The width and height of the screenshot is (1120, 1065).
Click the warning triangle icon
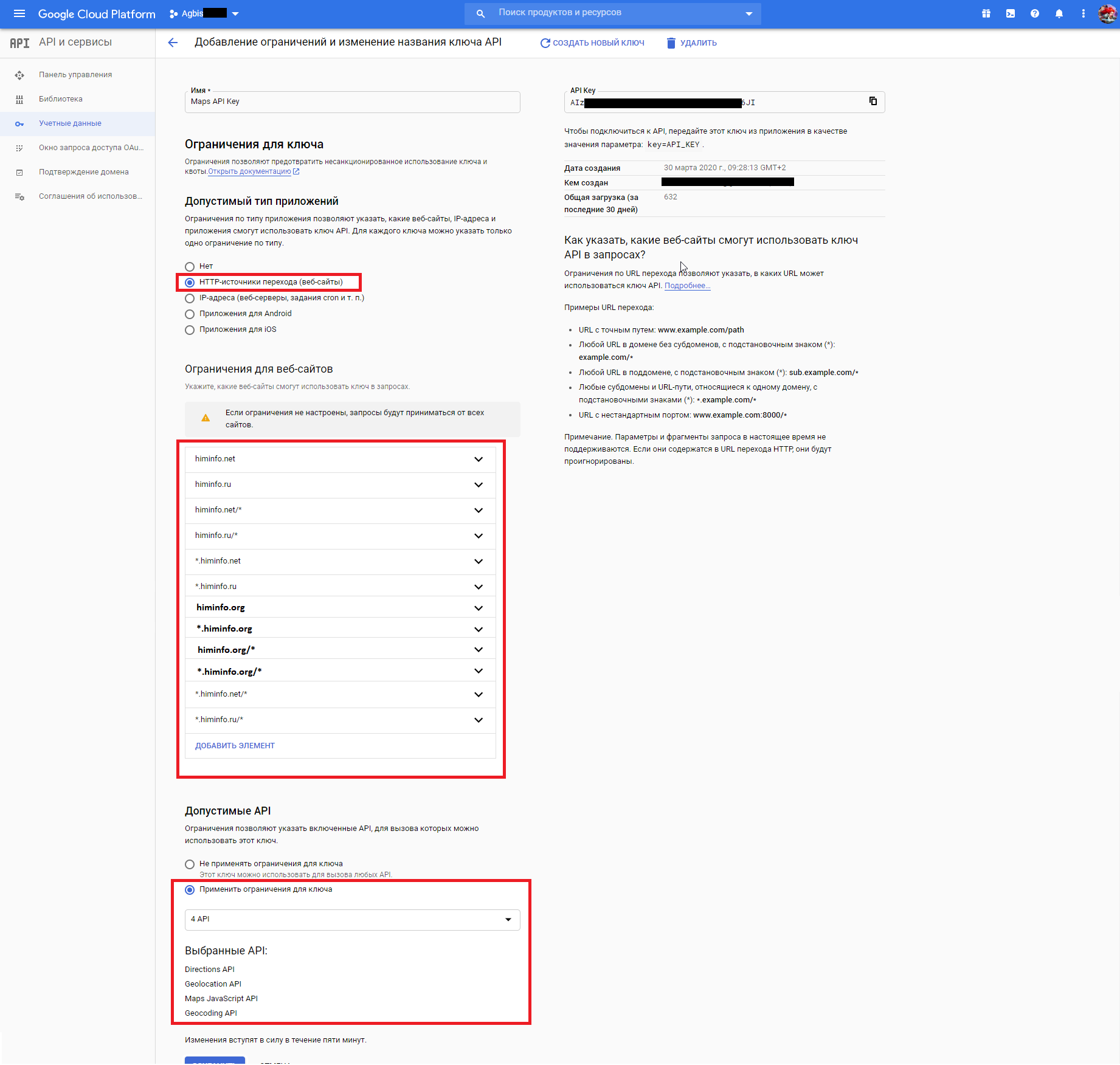point(206,418)
